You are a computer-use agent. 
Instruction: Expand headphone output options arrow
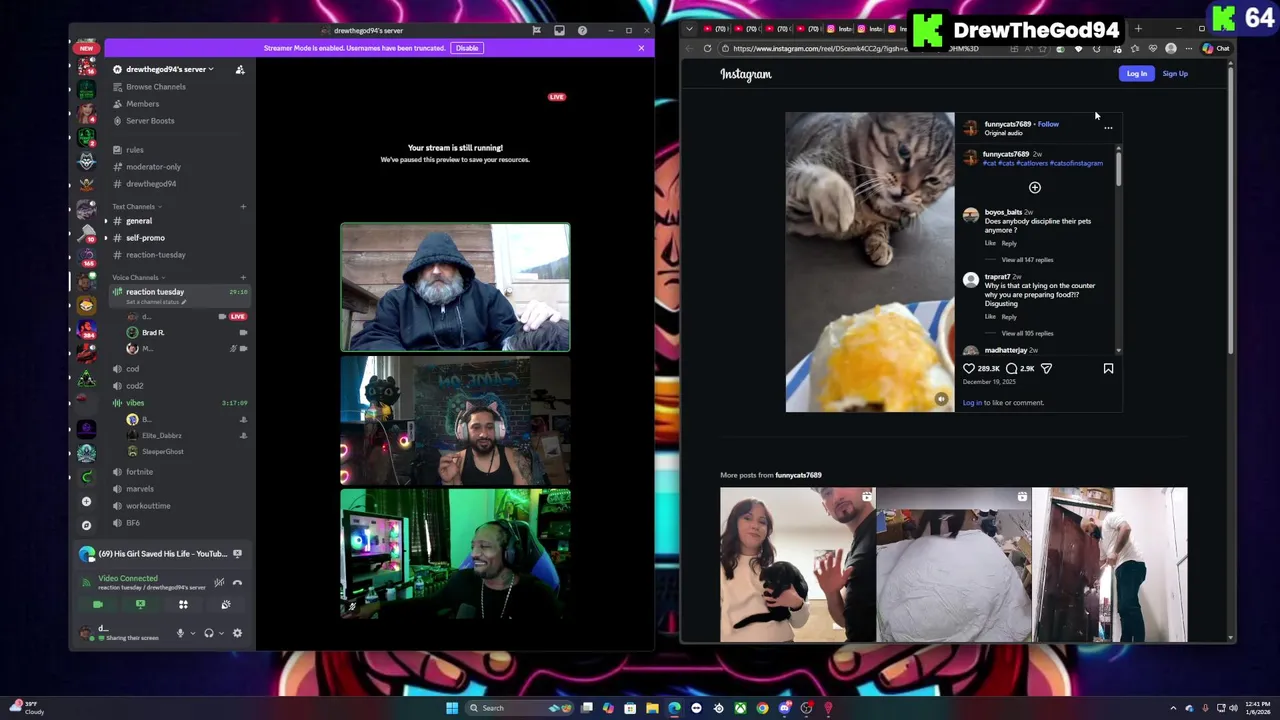point(221,633)
